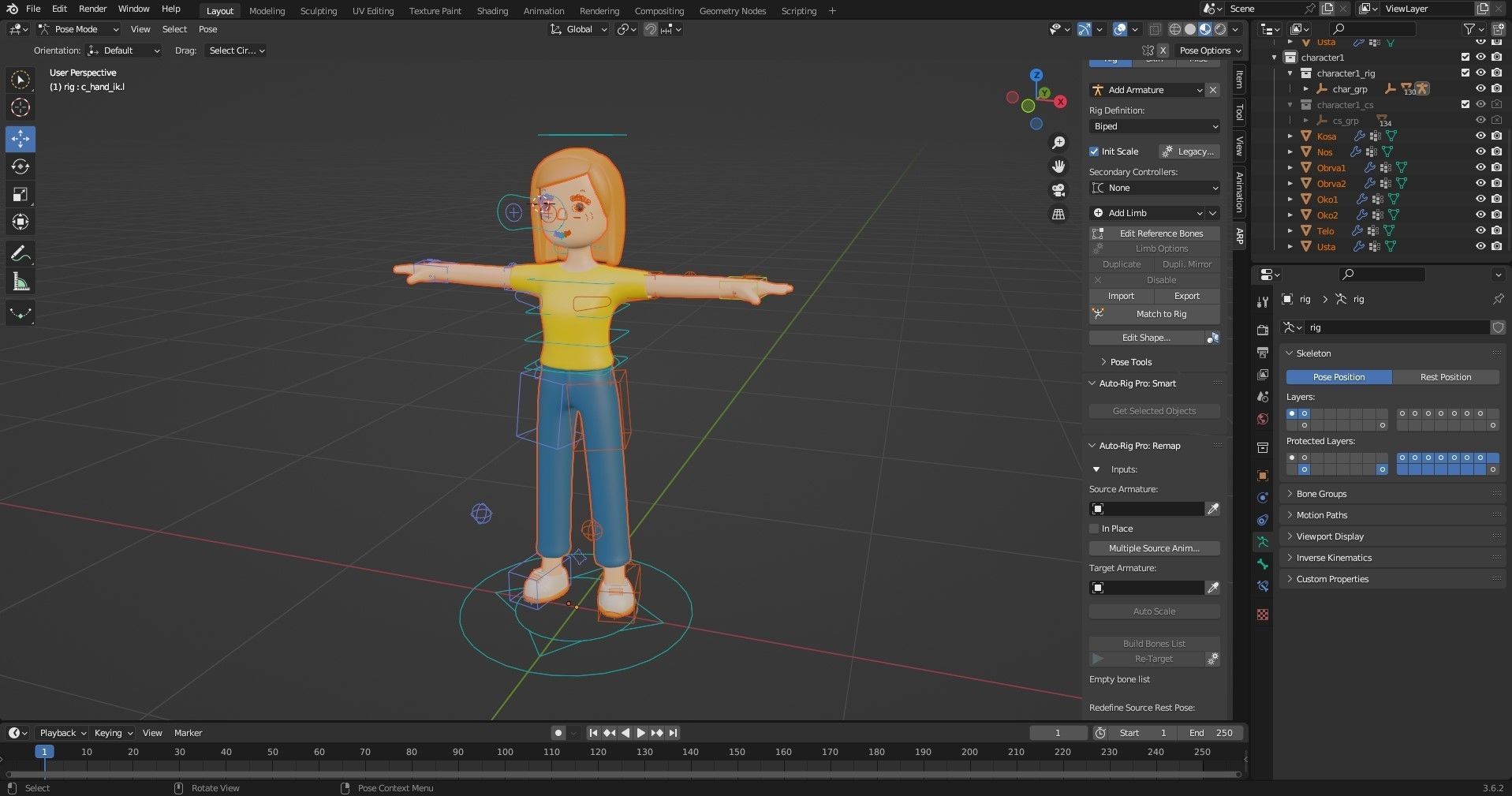Activate the Scale tool

pos(21,194)
